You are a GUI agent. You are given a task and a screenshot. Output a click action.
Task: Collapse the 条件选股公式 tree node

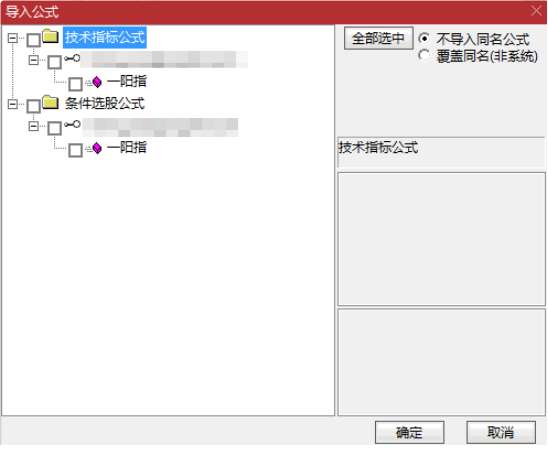point(13,104)
